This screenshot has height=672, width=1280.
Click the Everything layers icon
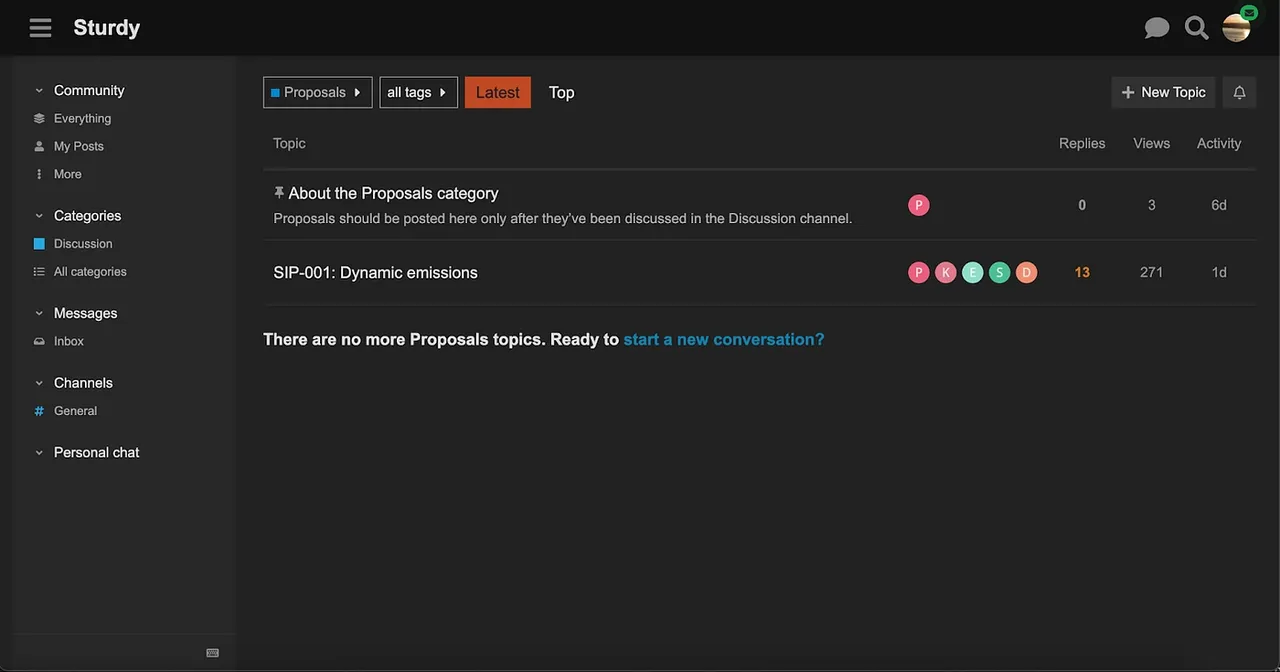pyautogui.click(x=39, y=118)
